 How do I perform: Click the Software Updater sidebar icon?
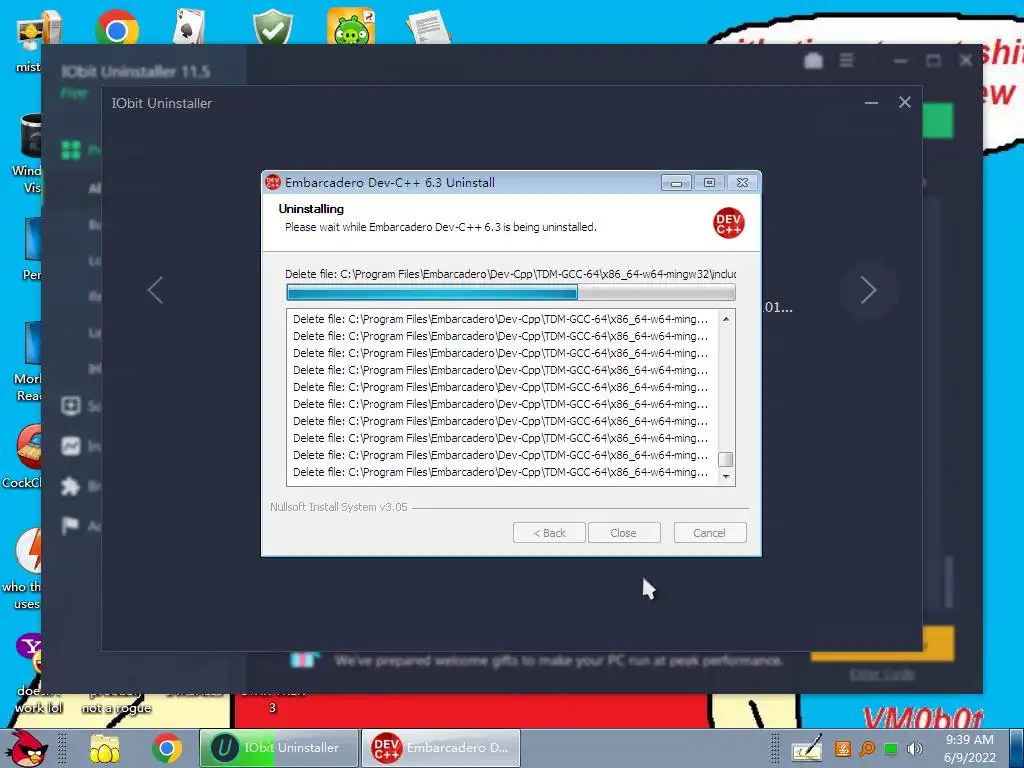[x=71, y=406]
